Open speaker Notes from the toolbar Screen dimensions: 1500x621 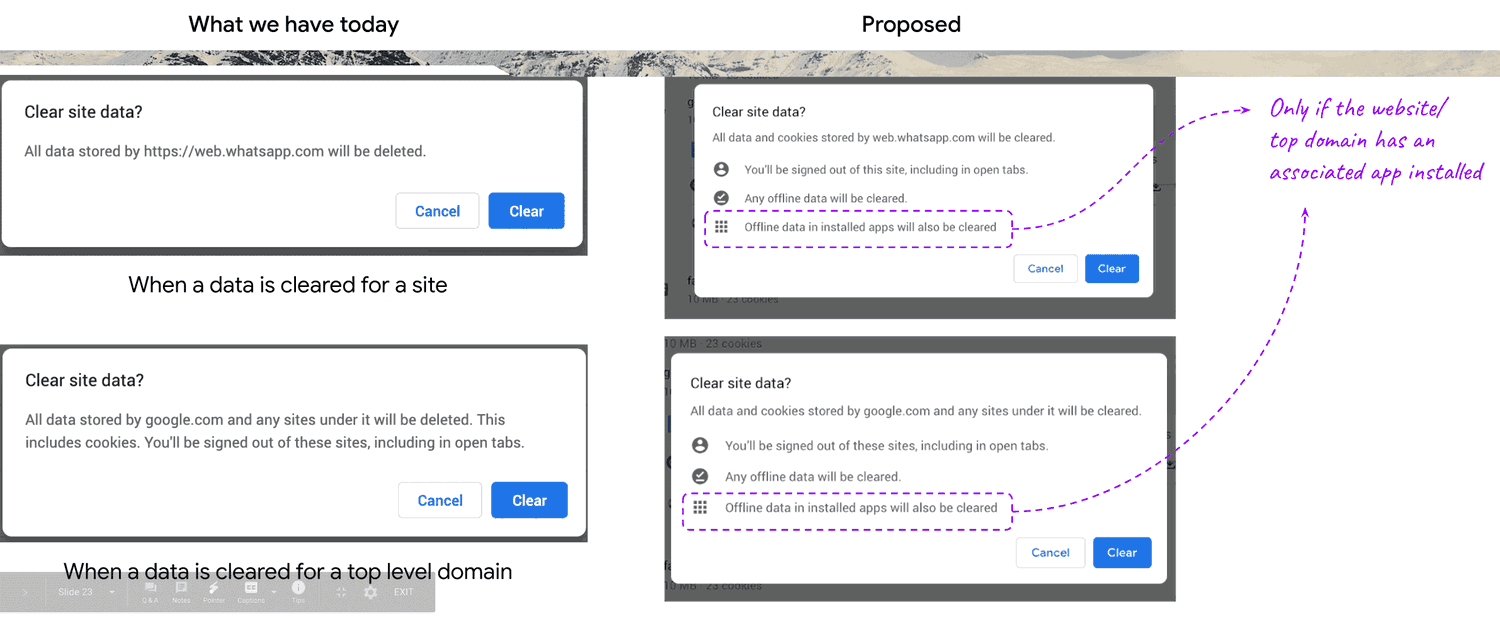tap(181, 591)
